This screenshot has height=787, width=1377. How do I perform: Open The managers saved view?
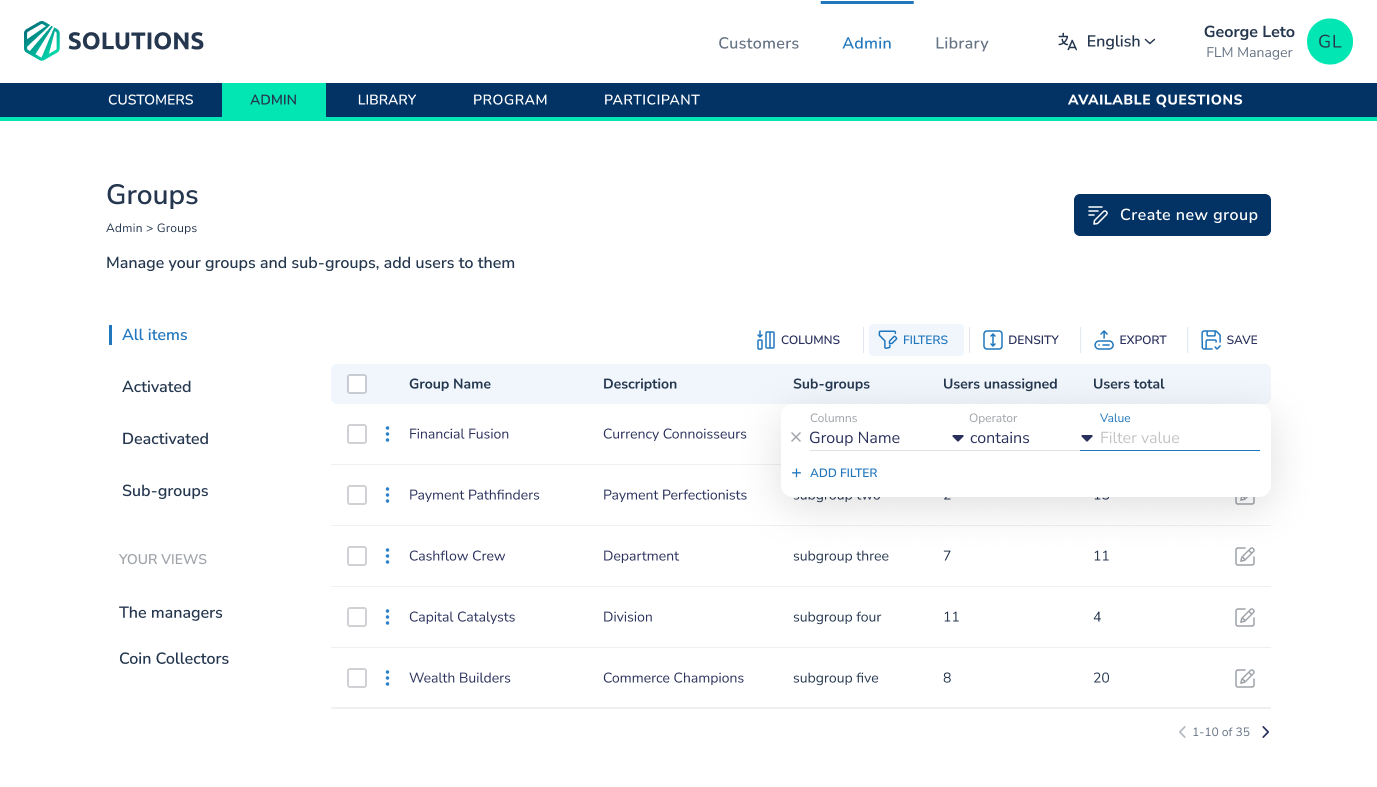pos(171,613)
